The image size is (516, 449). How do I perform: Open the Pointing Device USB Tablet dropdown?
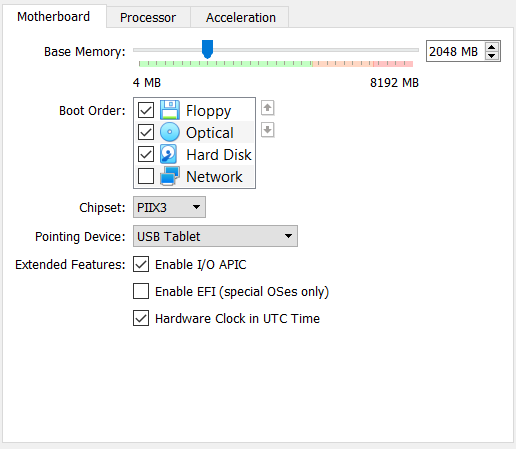tap(215, 236)
